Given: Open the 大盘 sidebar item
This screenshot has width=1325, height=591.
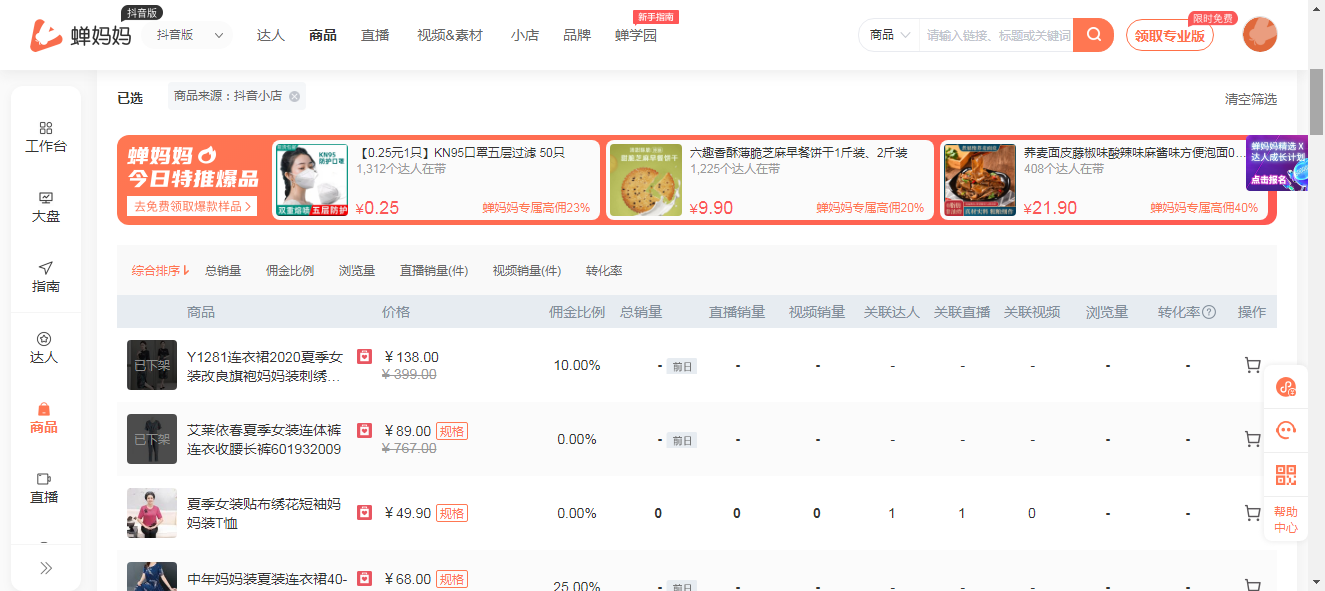Looking at the screenshot, I should point(45,207).
